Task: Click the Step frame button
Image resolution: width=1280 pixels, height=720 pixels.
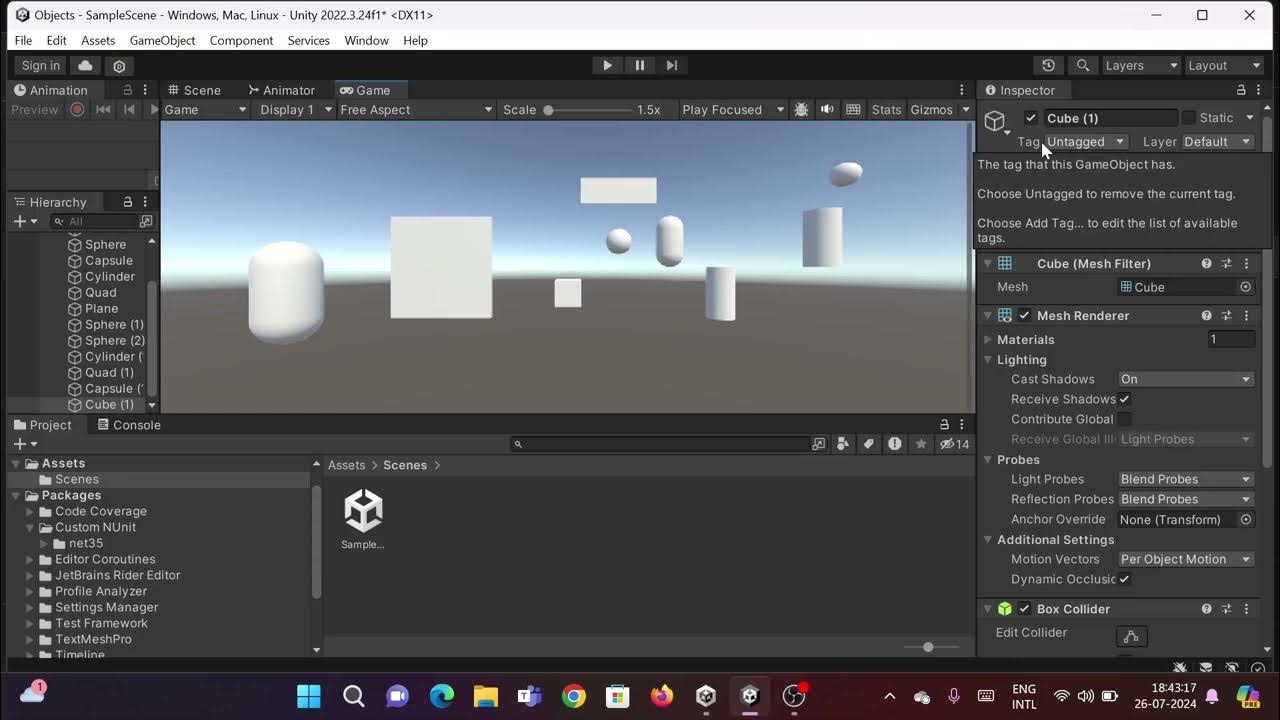Action: tap(672, 65)
